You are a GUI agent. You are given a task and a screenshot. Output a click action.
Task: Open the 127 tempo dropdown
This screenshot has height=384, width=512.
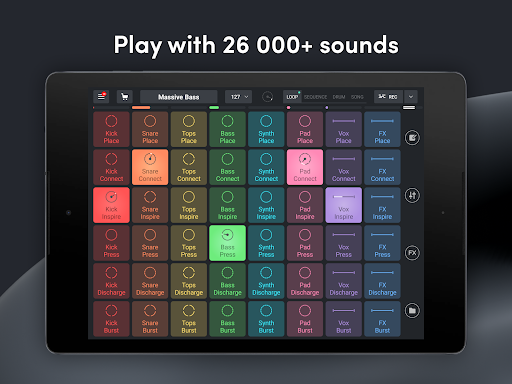[239, 97]
